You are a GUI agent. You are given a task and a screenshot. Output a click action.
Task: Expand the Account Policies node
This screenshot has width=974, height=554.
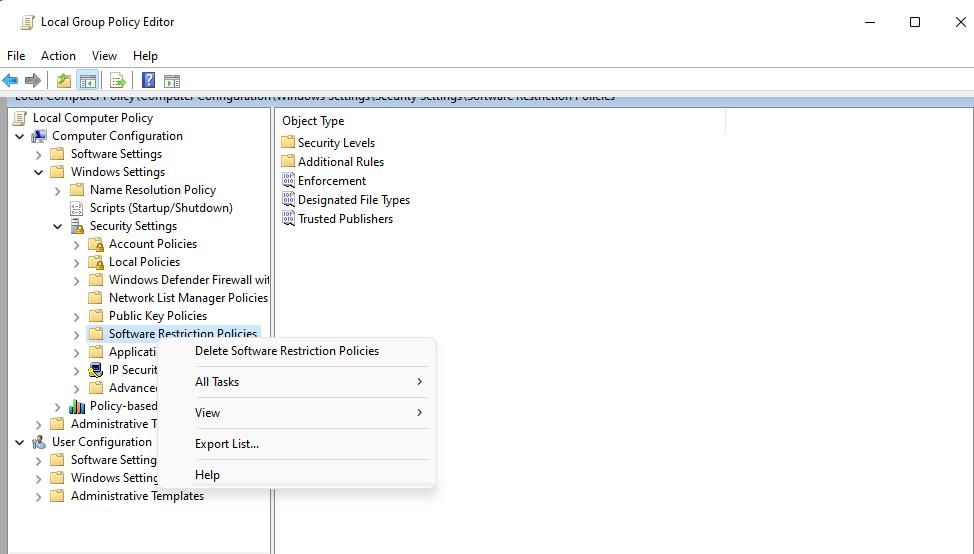(x=76, y=245)
